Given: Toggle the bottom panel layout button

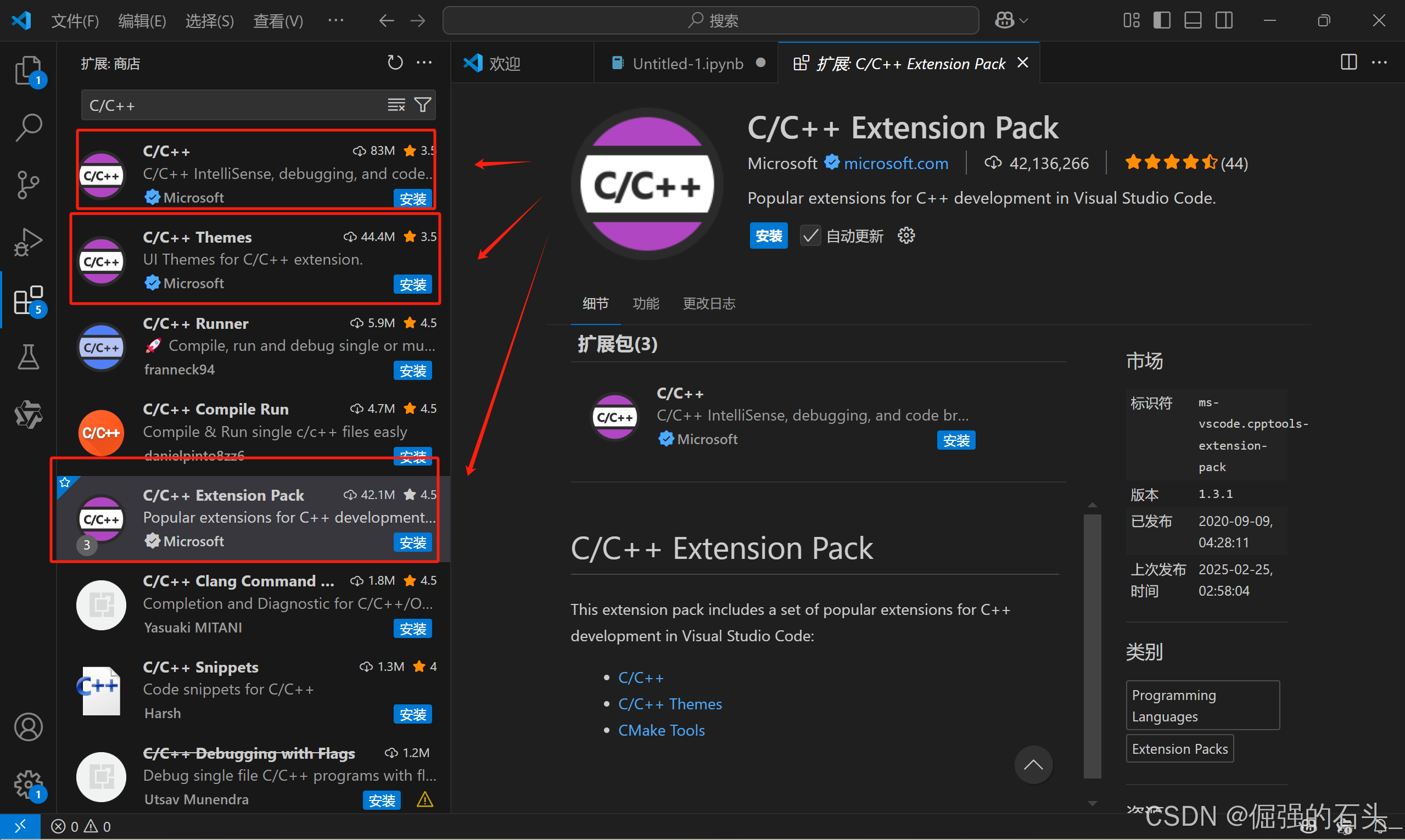Looking at the screenshot, I should tap(1193, 21).
